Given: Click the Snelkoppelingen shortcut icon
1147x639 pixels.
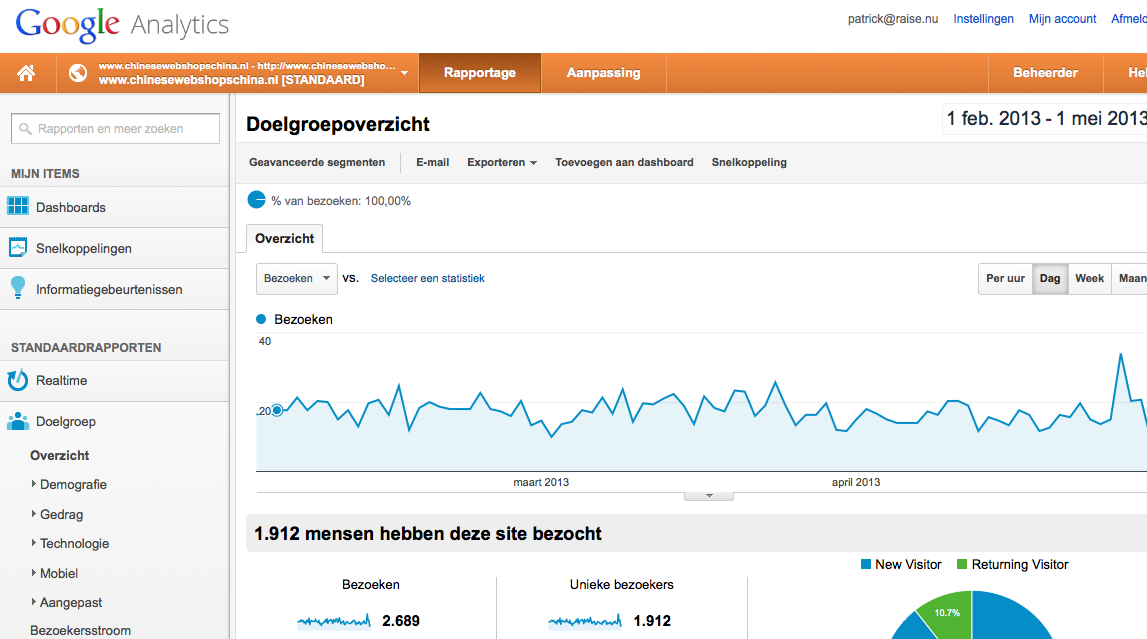Looking at the screenshot, I should pos(18,247).
